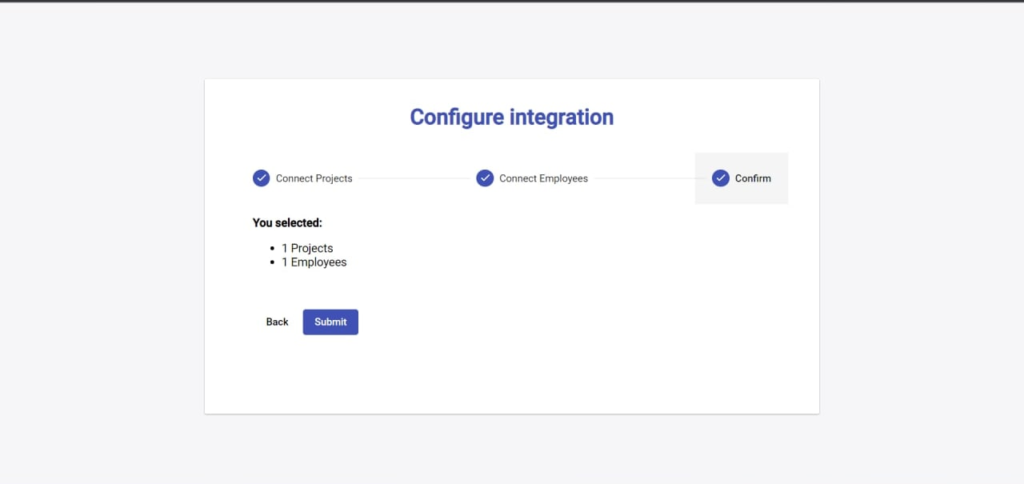Jump to the Connect Employees step label
The height and width of the screenshot is (484, 1024).
tap(543, 179)
